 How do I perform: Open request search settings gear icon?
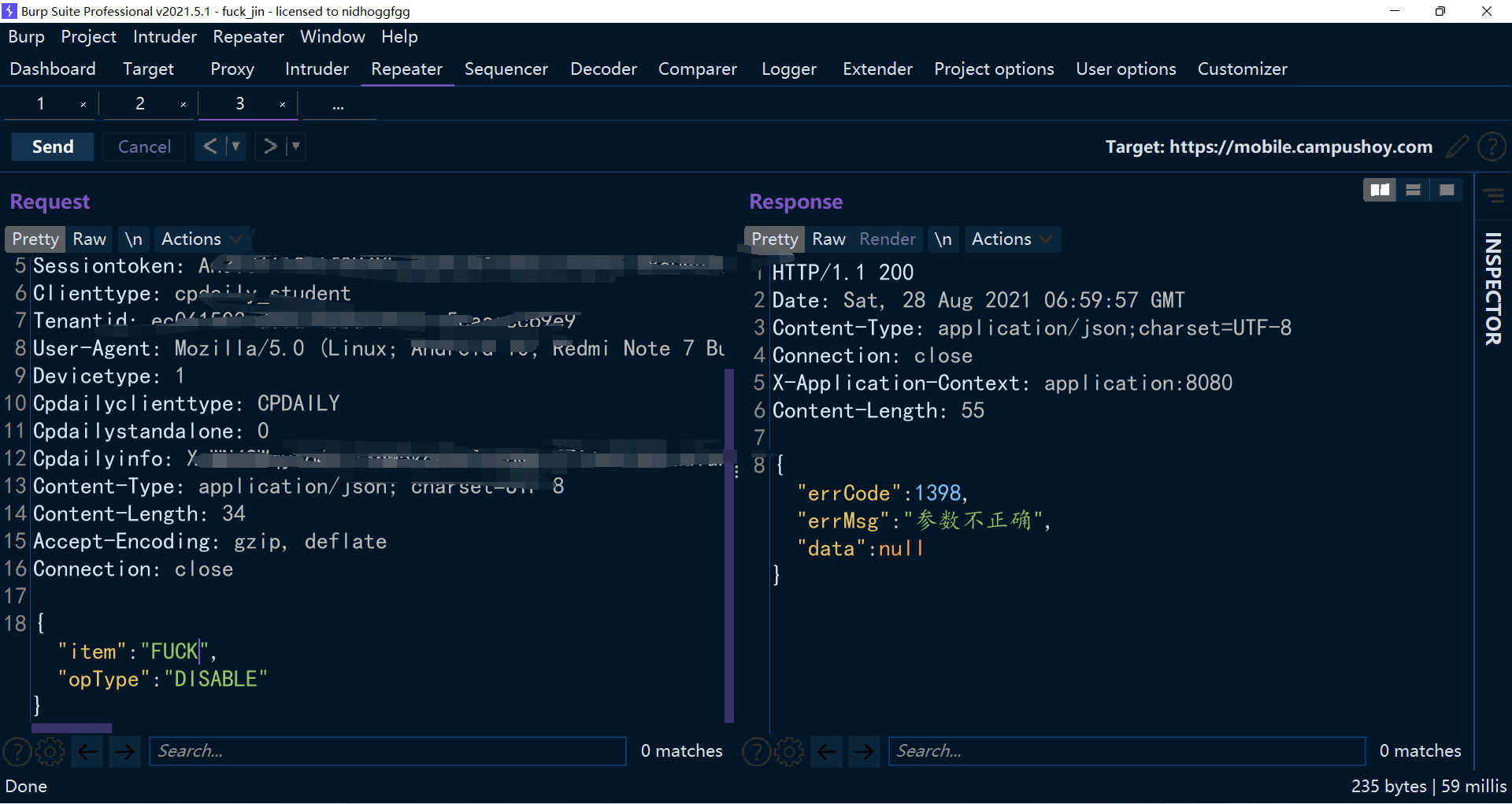tap(50, 751)
